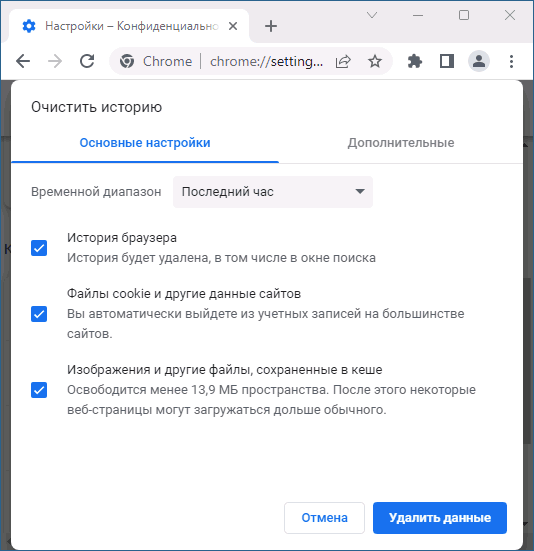Open the tab search chevron
This screenshot has width=534, height=551.
[372, 15]
